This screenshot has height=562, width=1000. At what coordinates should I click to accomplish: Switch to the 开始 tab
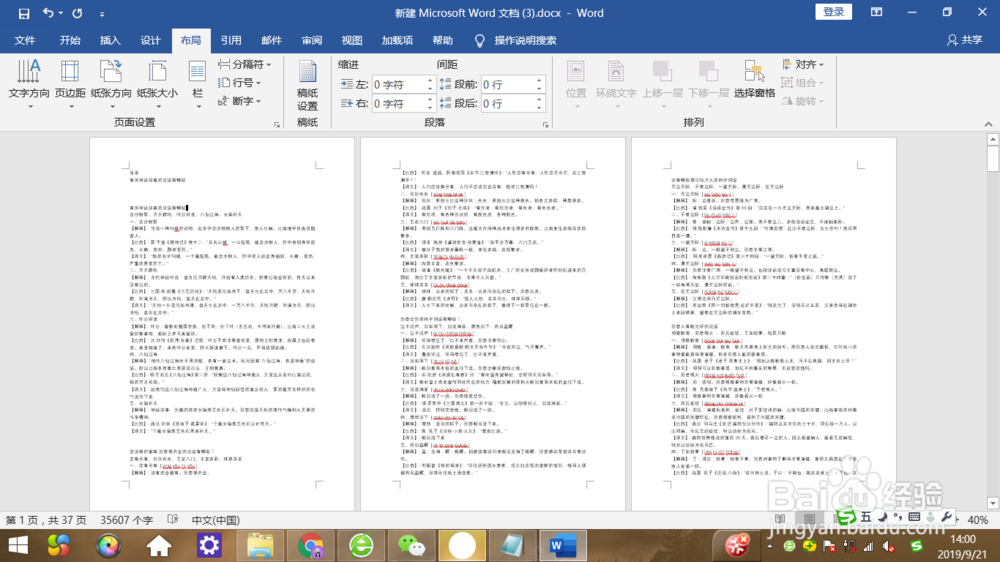coord(70,40)
